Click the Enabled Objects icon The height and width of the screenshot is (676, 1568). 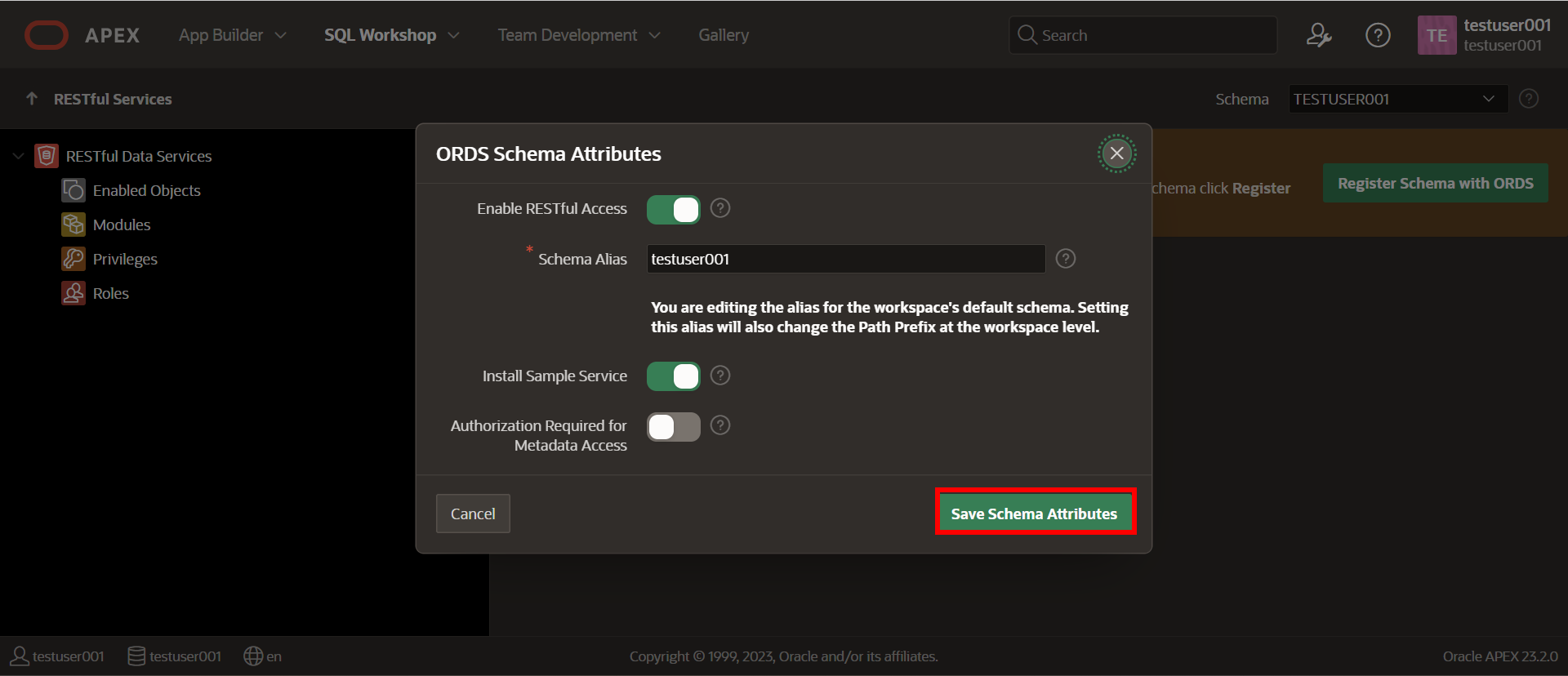73,190
